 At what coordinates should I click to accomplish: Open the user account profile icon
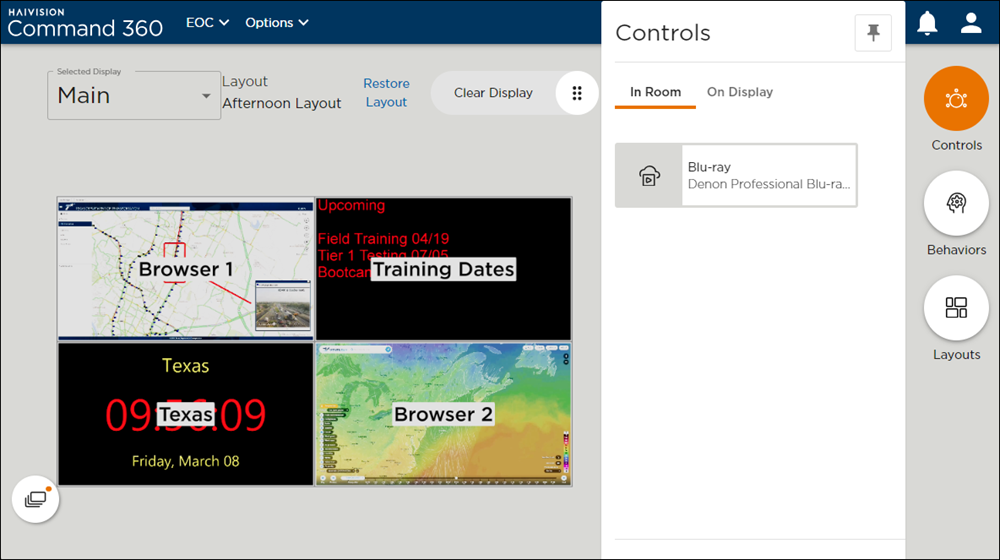pyautogui.click(x=971, y=23)
